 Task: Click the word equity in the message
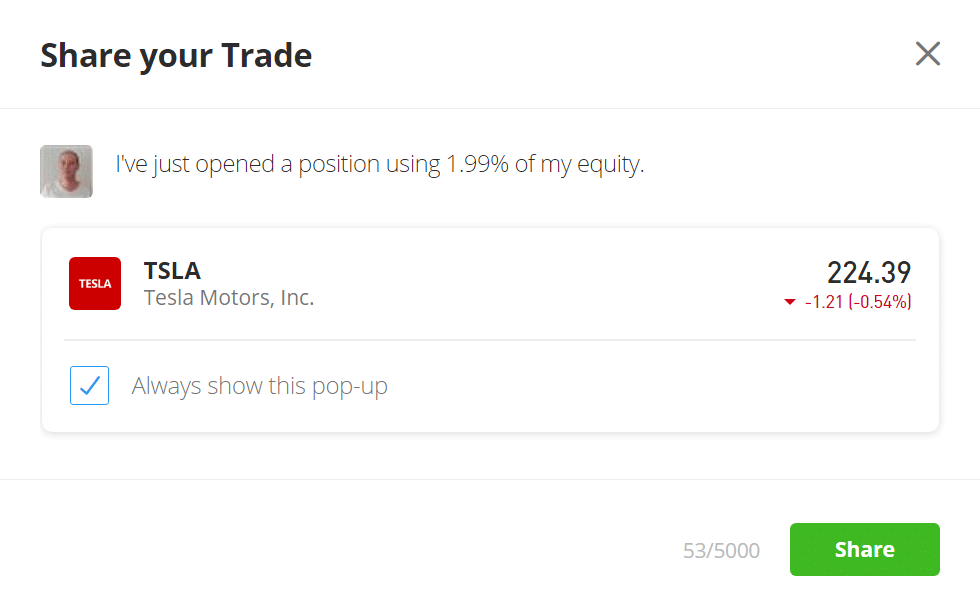[609, 165]
